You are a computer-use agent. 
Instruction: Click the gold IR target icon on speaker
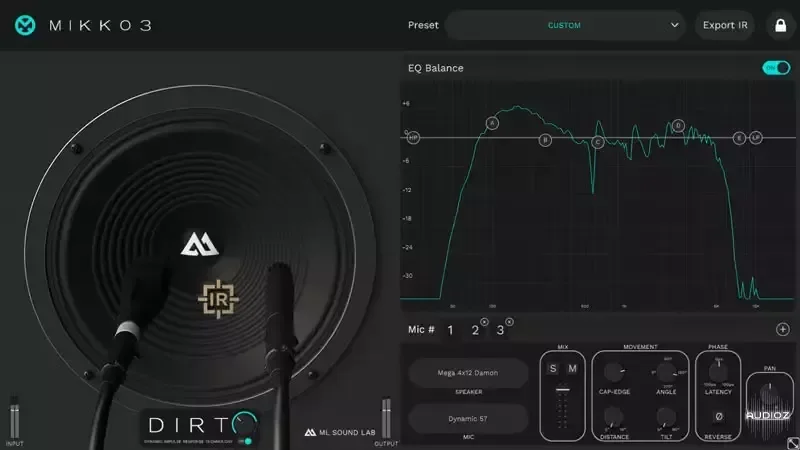tap(218, 299)
